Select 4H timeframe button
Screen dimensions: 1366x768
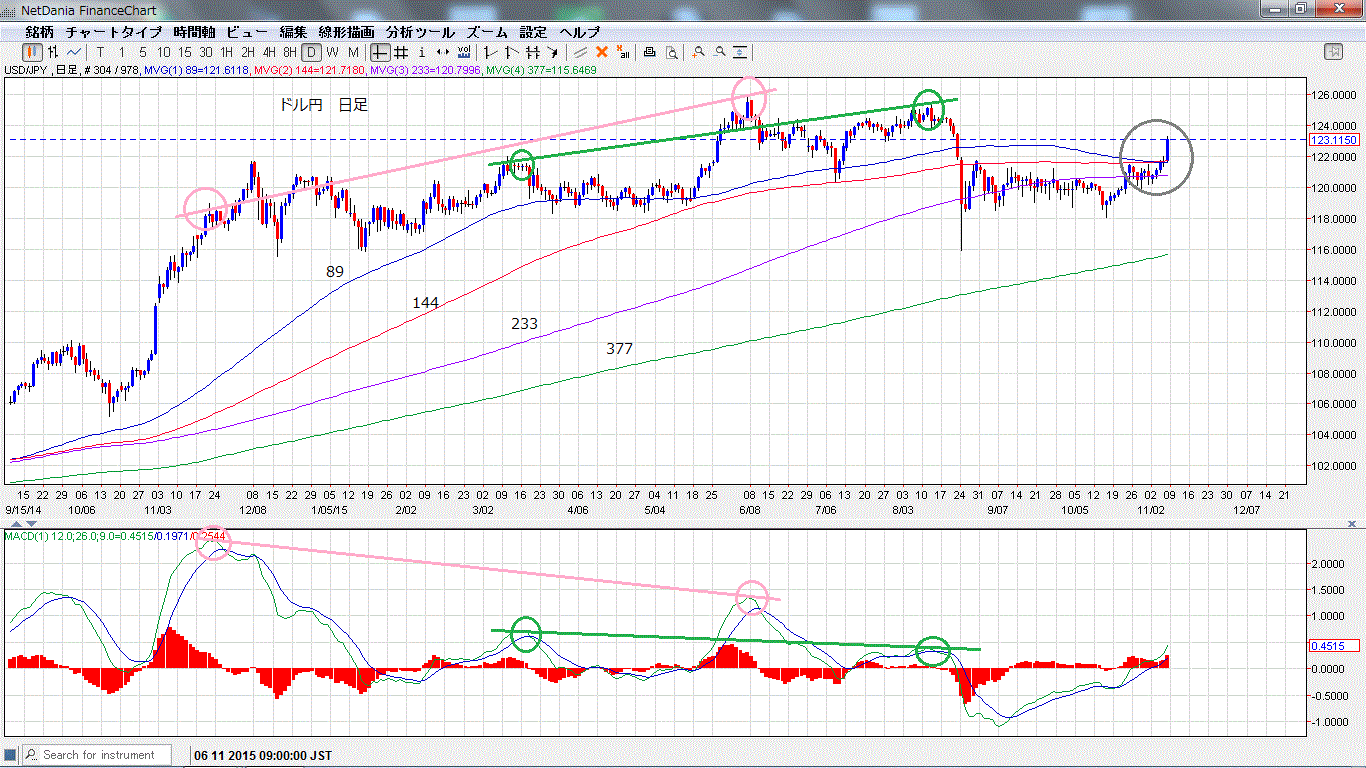[x=269, y=52]
